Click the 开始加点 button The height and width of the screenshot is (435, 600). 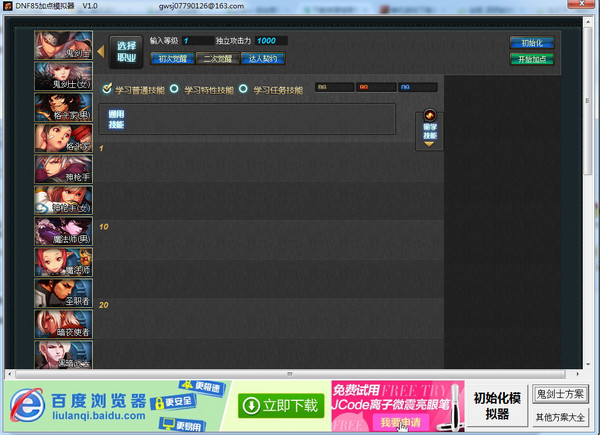coord(532,60)
